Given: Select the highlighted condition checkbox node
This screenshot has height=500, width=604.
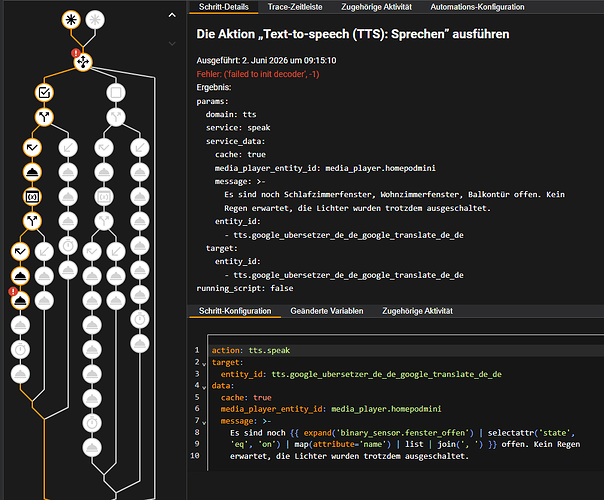Looking at the screenshot, I should pos(44,92).
